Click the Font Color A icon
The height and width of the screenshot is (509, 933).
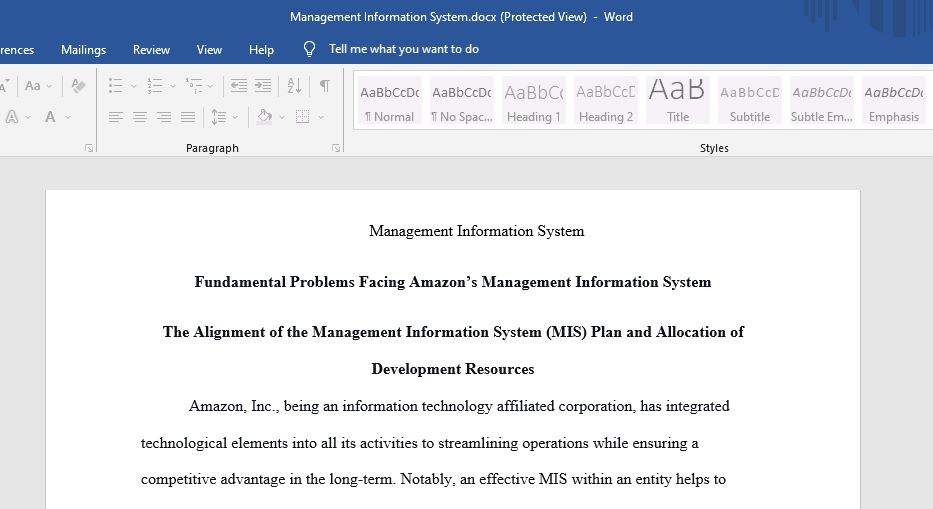51,117
